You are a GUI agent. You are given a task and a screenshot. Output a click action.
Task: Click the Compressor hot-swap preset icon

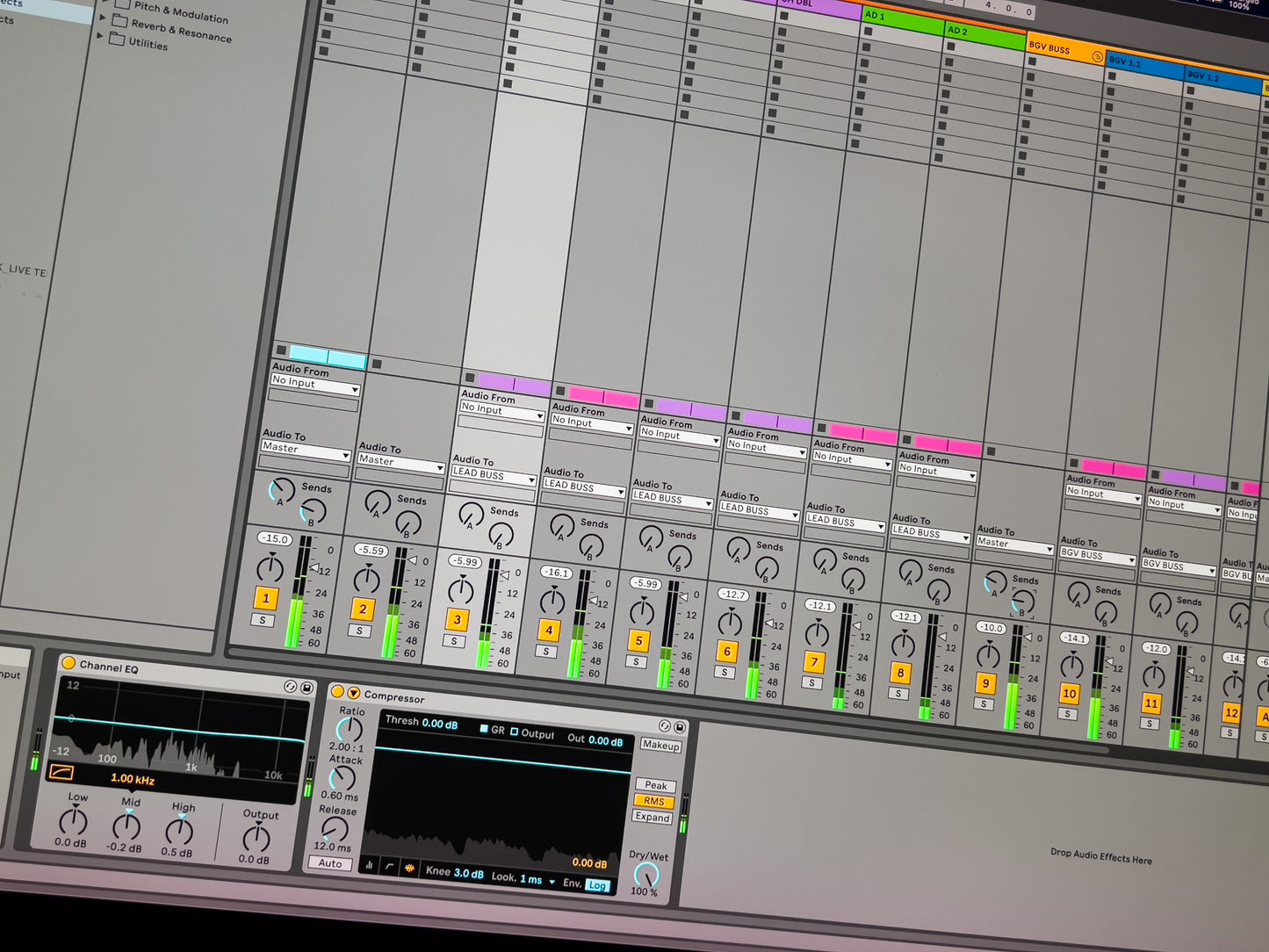(x=664, y=726)
